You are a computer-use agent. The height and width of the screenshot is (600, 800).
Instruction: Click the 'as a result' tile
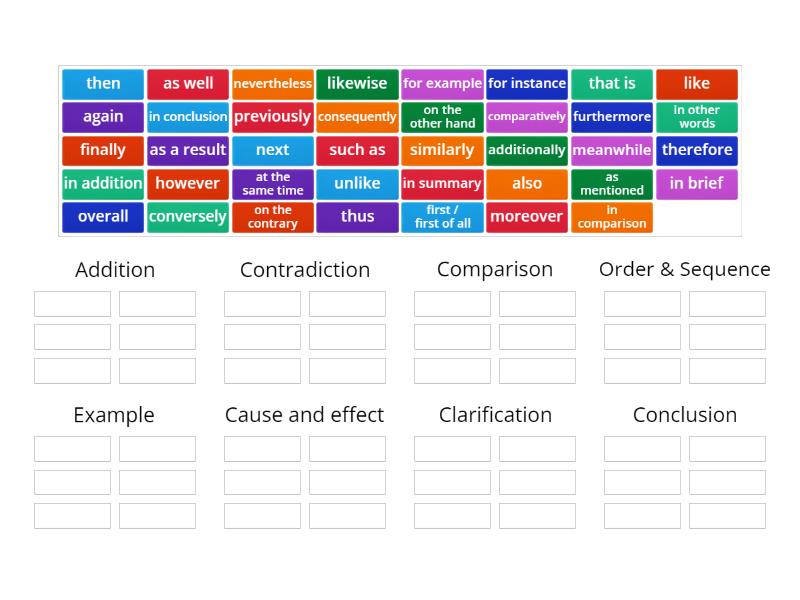coord(188,150)
